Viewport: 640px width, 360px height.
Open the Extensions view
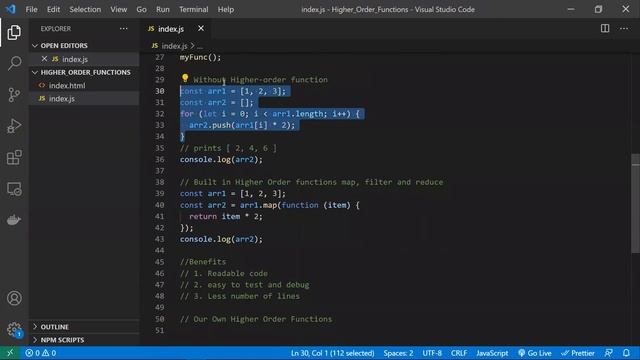14,157
